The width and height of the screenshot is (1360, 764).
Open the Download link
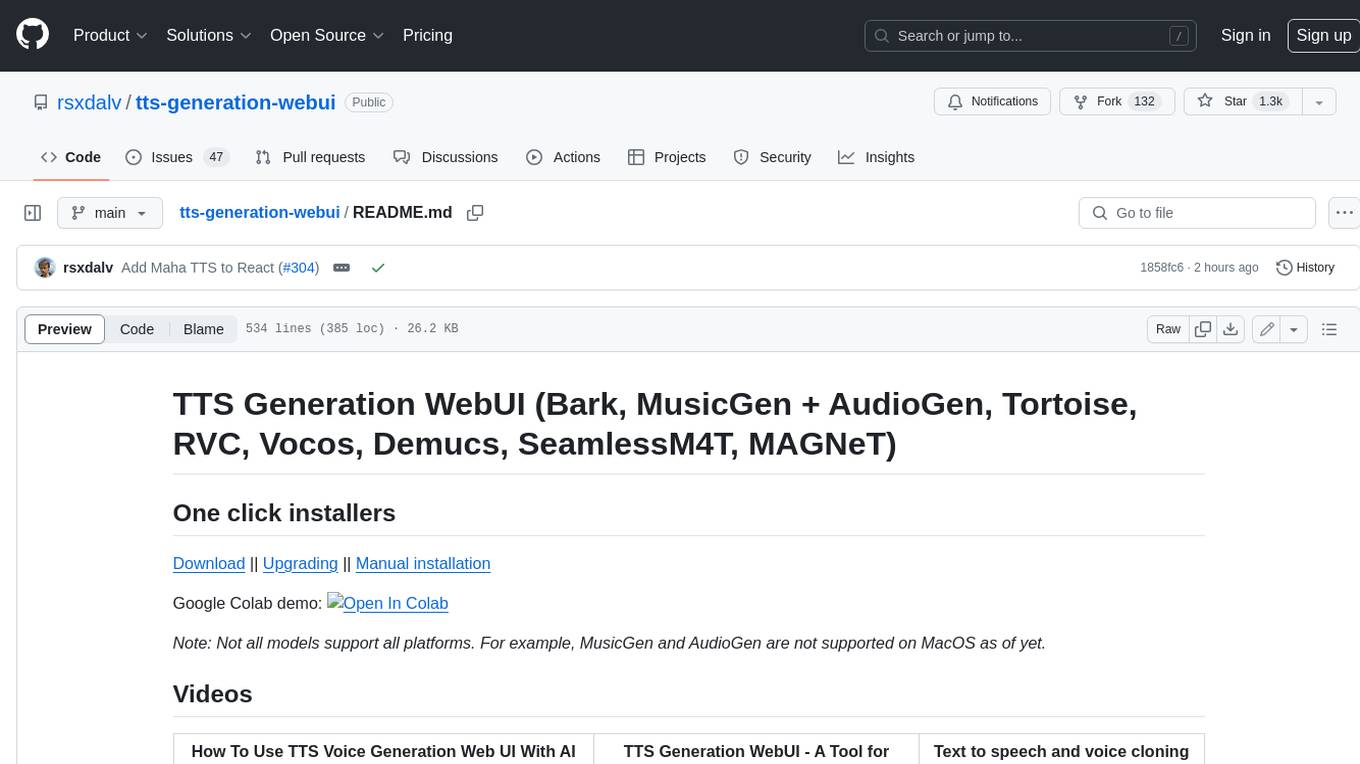(209, 563)
